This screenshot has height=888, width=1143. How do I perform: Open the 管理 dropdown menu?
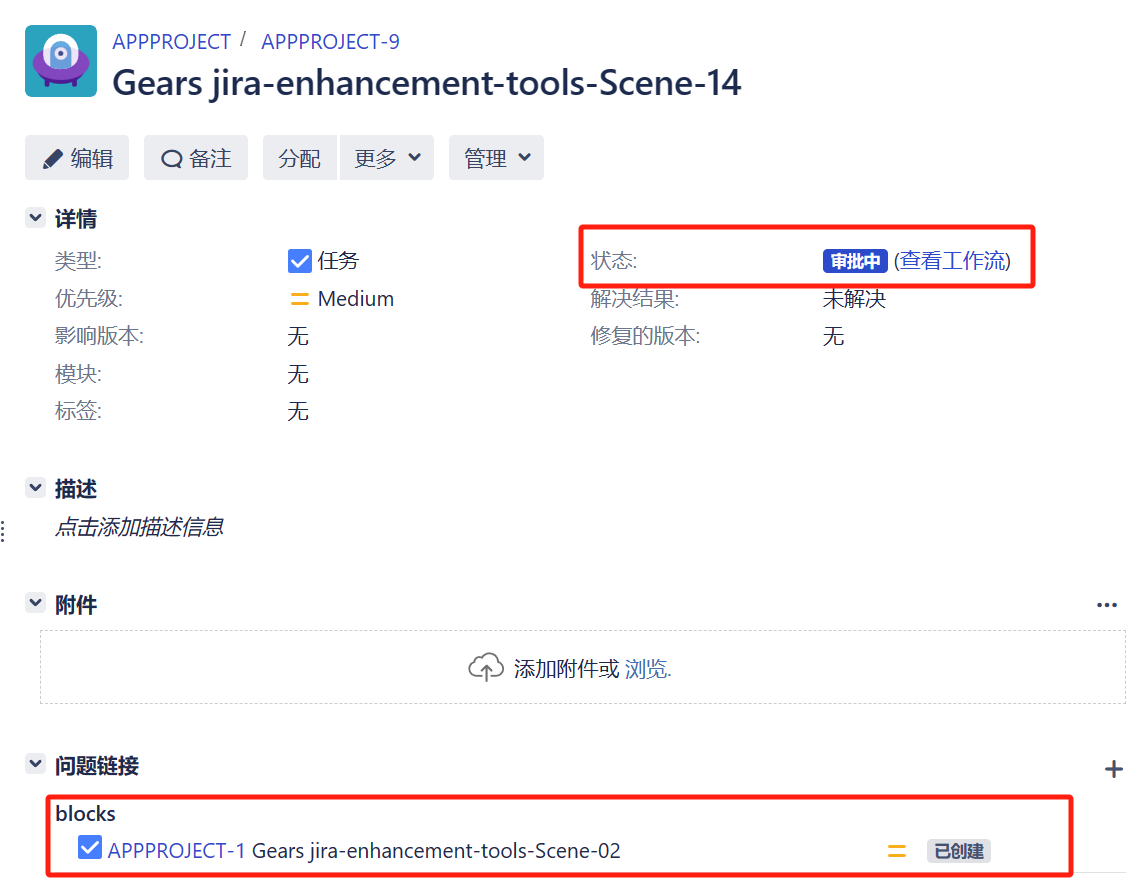[x=496, y=158]
